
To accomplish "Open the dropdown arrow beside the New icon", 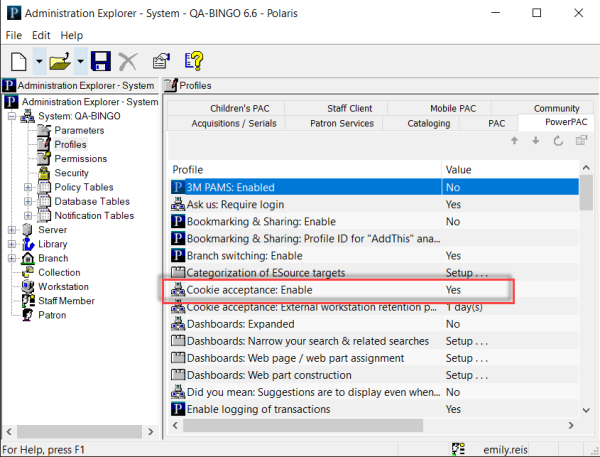I will (x=38, y=62).
